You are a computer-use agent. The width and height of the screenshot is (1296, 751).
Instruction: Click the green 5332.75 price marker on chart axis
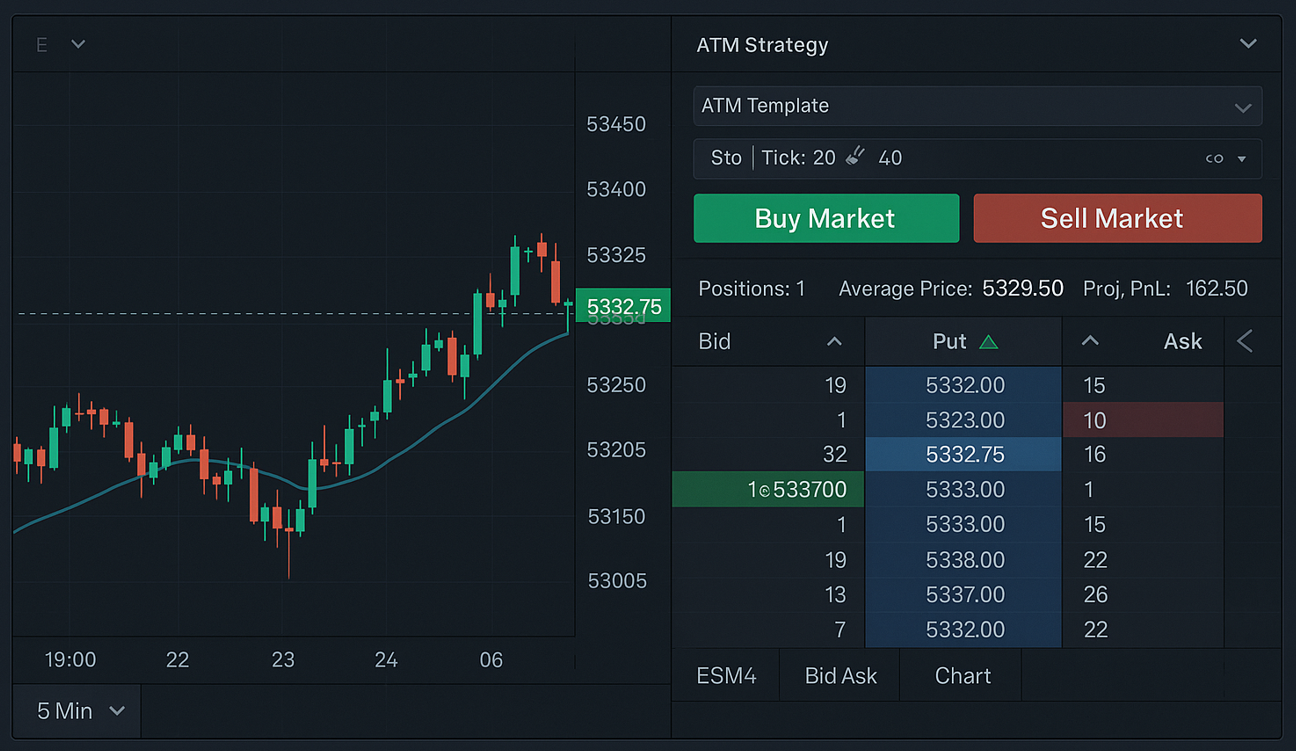click(624, 307)
